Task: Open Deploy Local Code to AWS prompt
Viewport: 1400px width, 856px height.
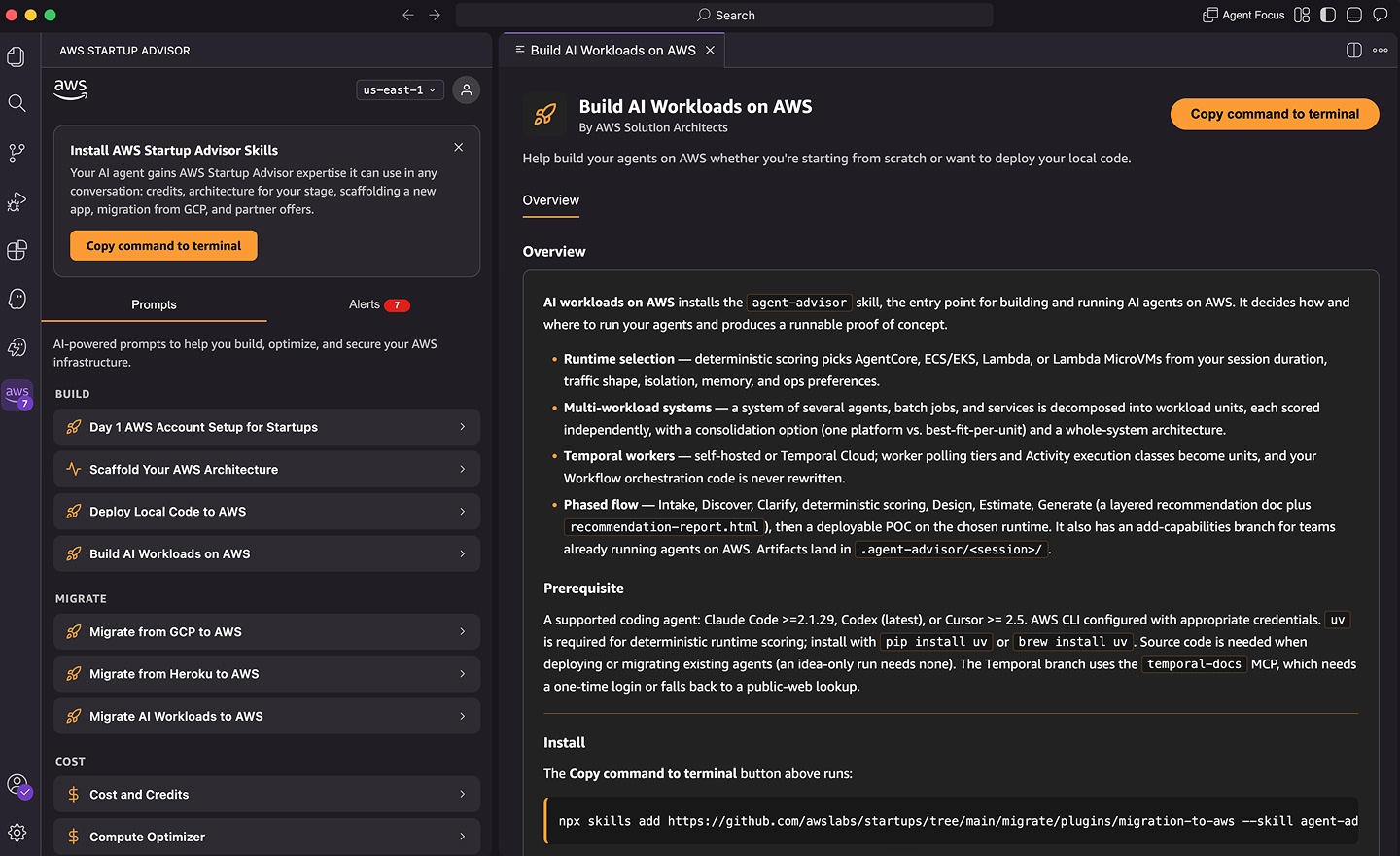Action: 266,512
